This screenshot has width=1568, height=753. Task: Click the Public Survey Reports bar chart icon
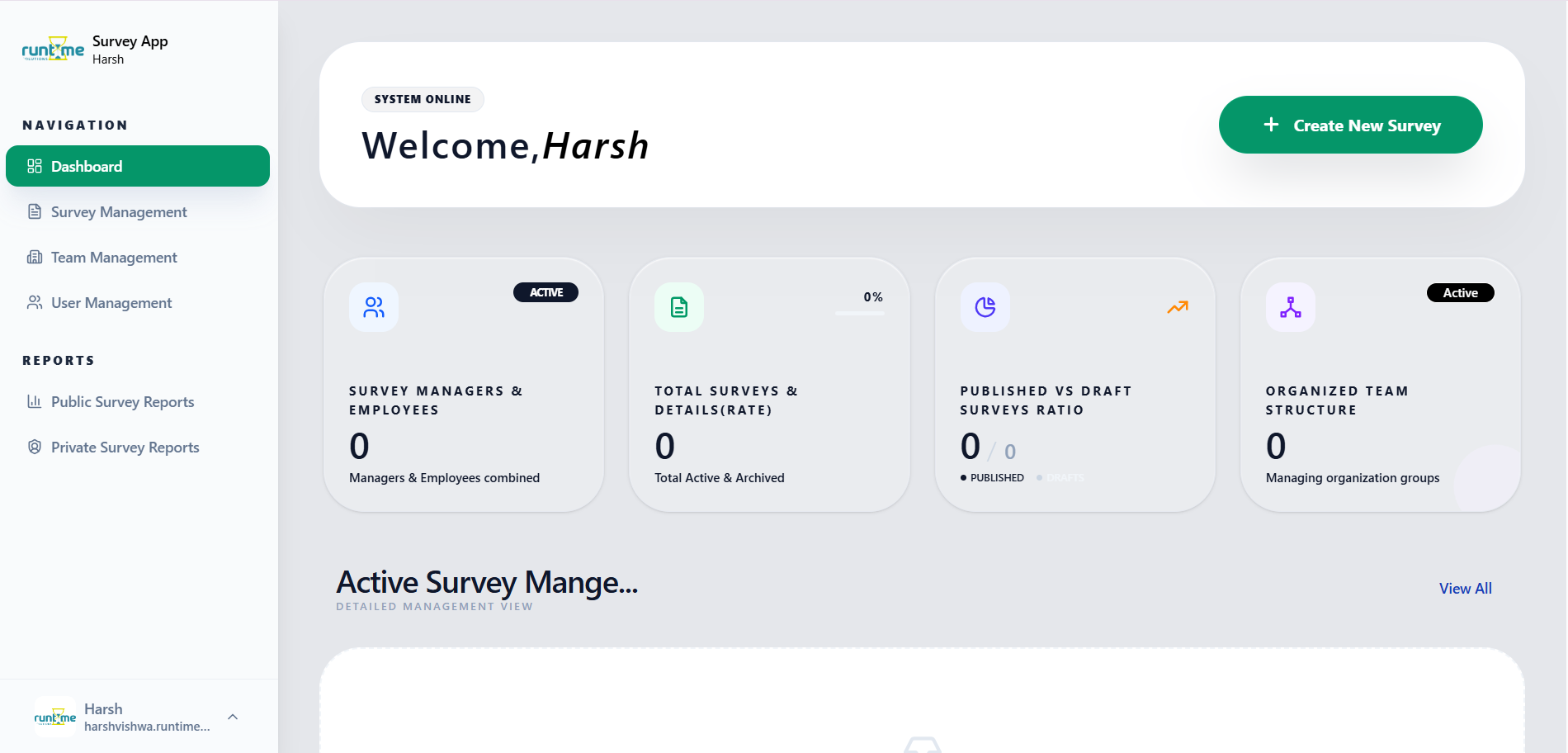35,402
